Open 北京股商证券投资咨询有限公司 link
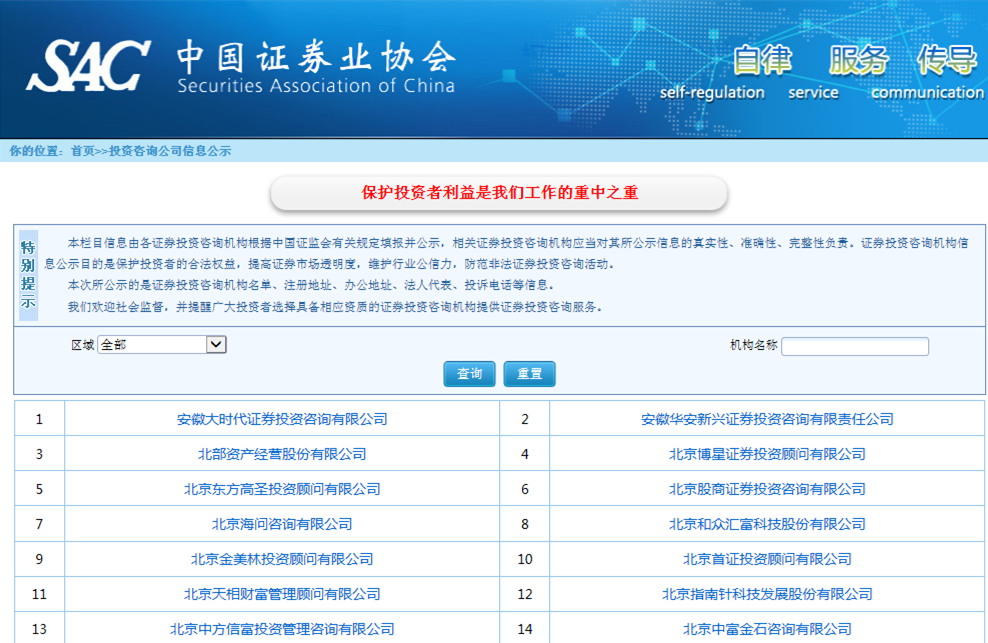Image resolution: width=988 pixels, height=643 pixels. [x=767, y=489]
